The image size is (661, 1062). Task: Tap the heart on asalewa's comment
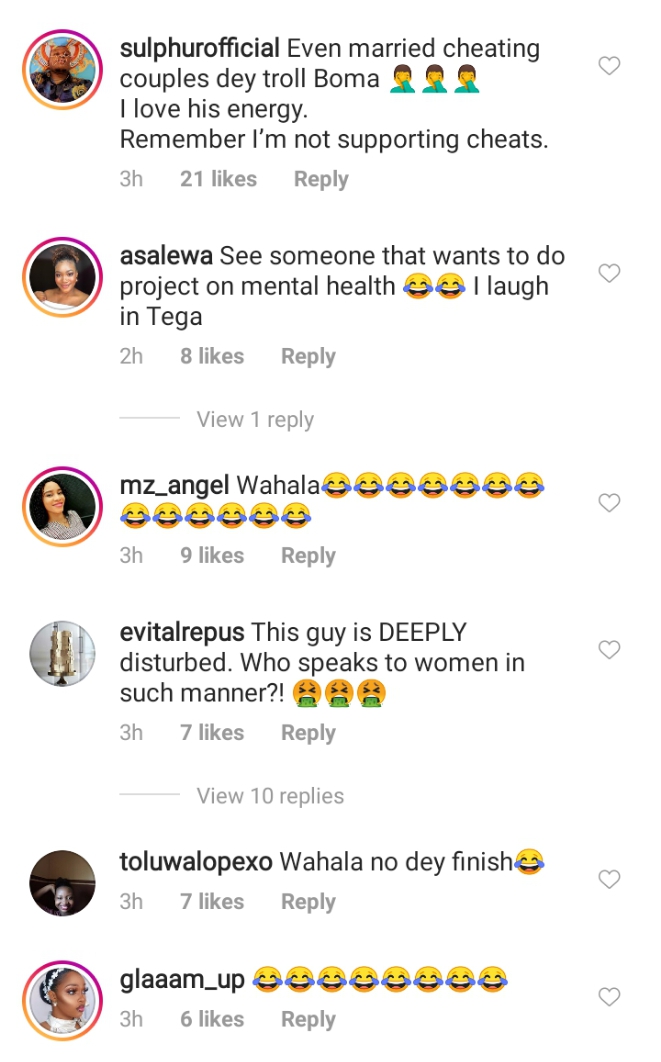(609, 273)
